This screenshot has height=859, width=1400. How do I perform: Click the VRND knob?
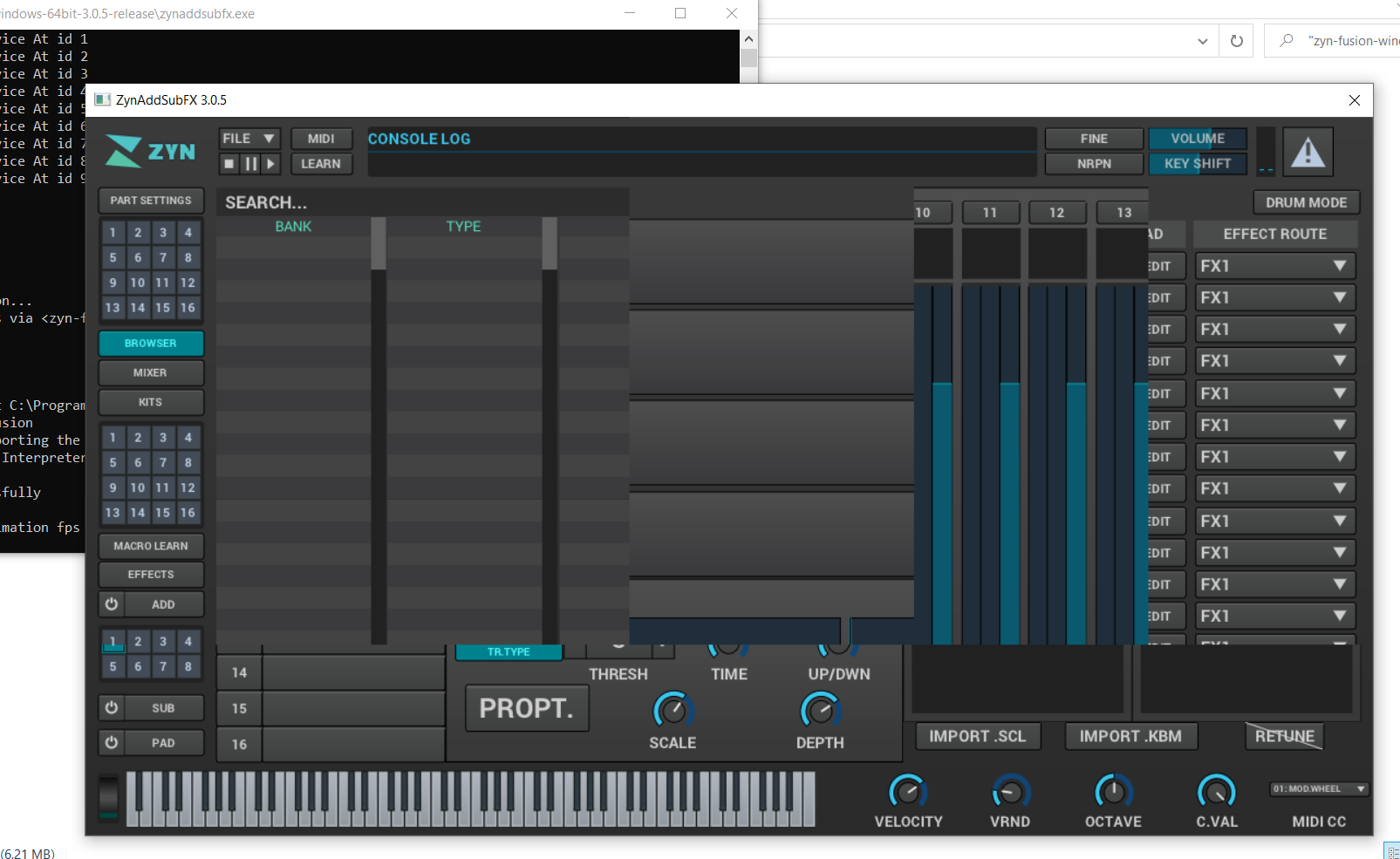pos(1010,792)
